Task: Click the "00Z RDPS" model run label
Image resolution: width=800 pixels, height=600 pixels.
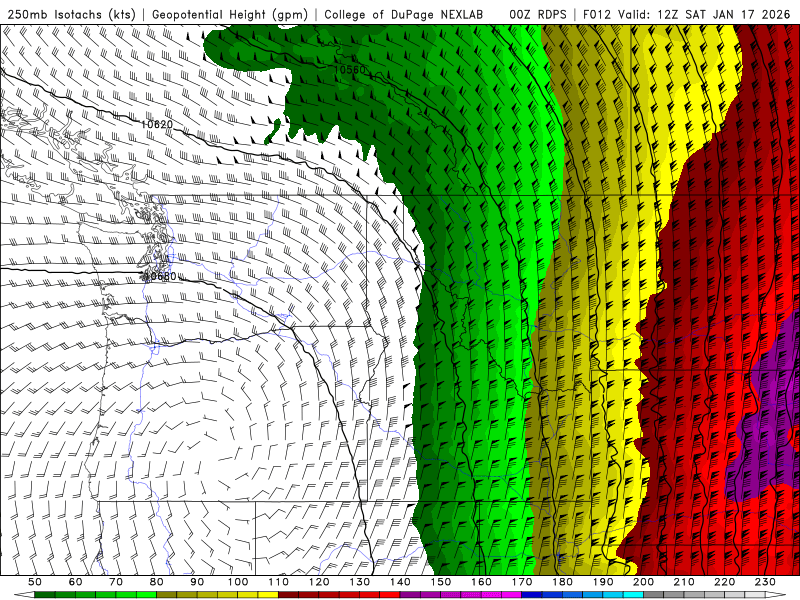Action: tap(538, 14)
